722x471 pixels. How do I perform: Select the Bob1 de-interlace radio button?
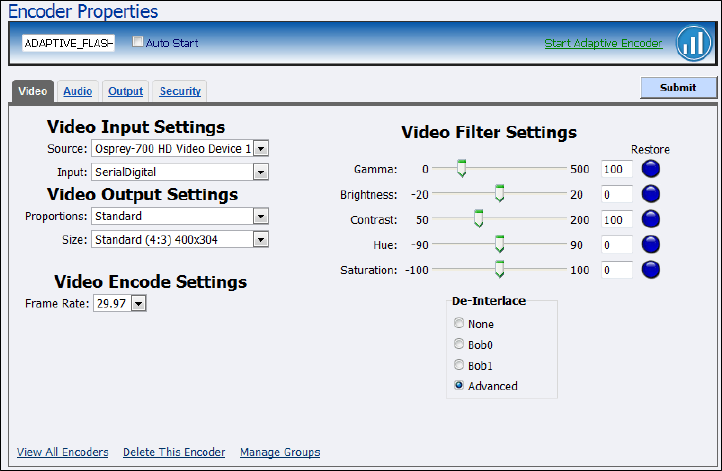pos(459,365)
